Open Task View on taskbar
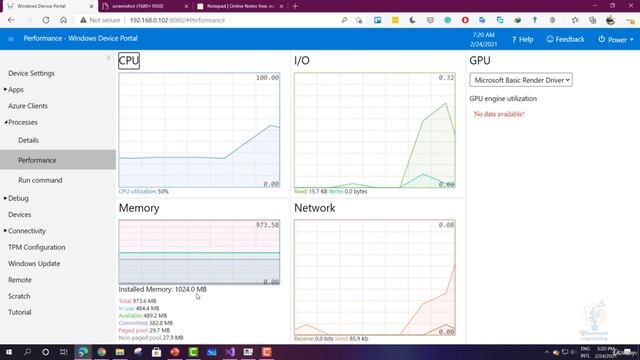Screen dimensions: 640x360 point(64,352)
